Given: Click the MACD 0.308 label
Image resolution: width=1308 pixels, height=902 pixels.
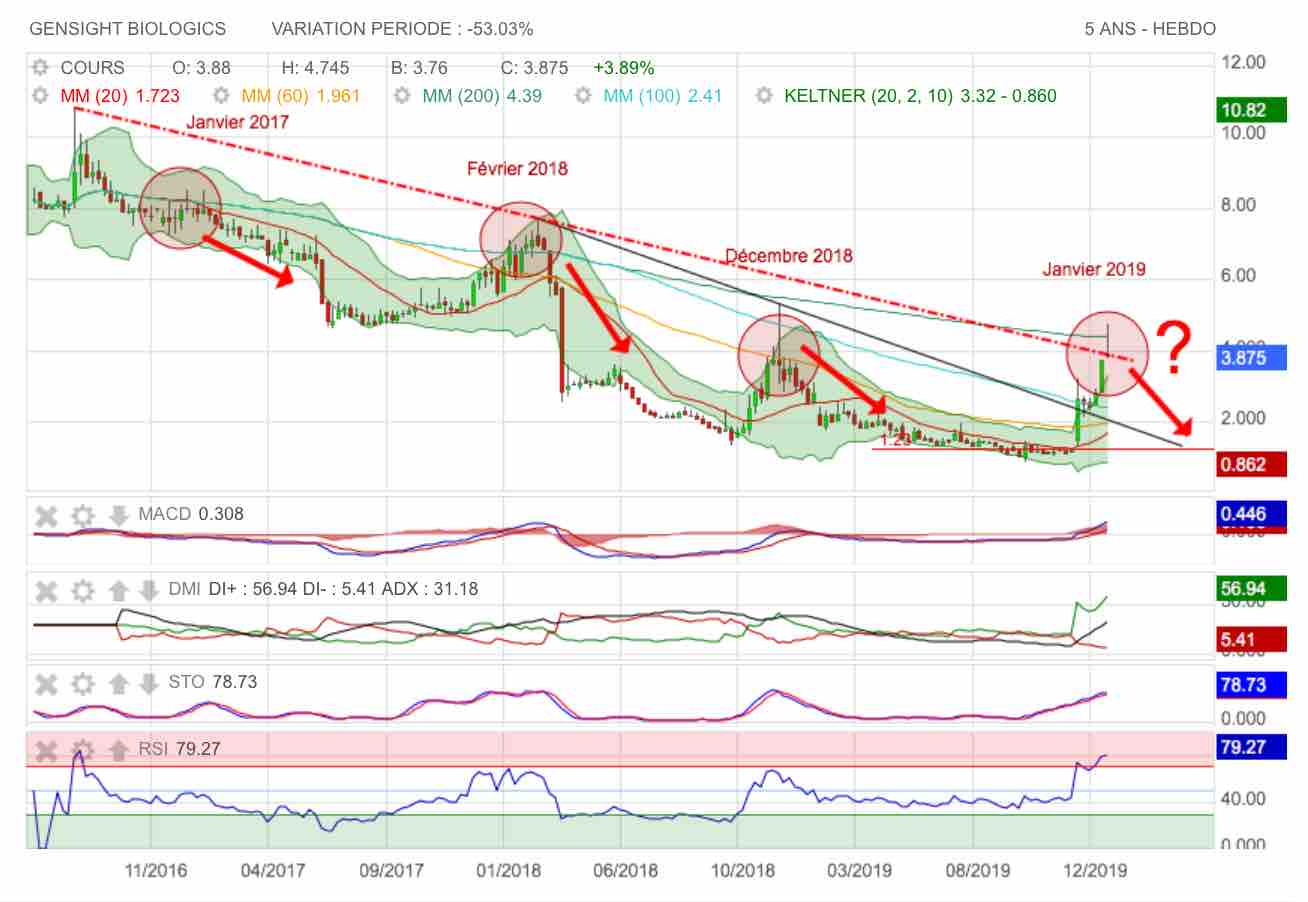Looking at the screenshot, I should [x=191, y=515].
